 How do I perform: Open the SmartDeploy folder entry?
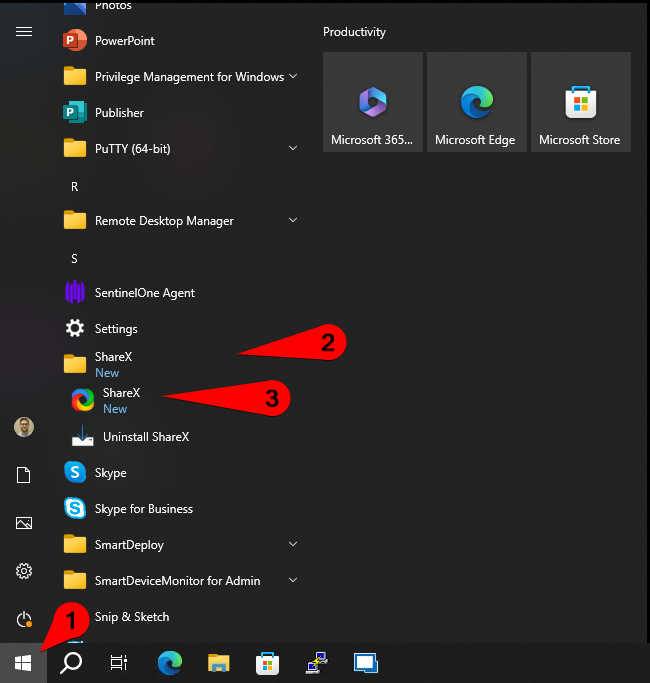(x=181, y=544)
